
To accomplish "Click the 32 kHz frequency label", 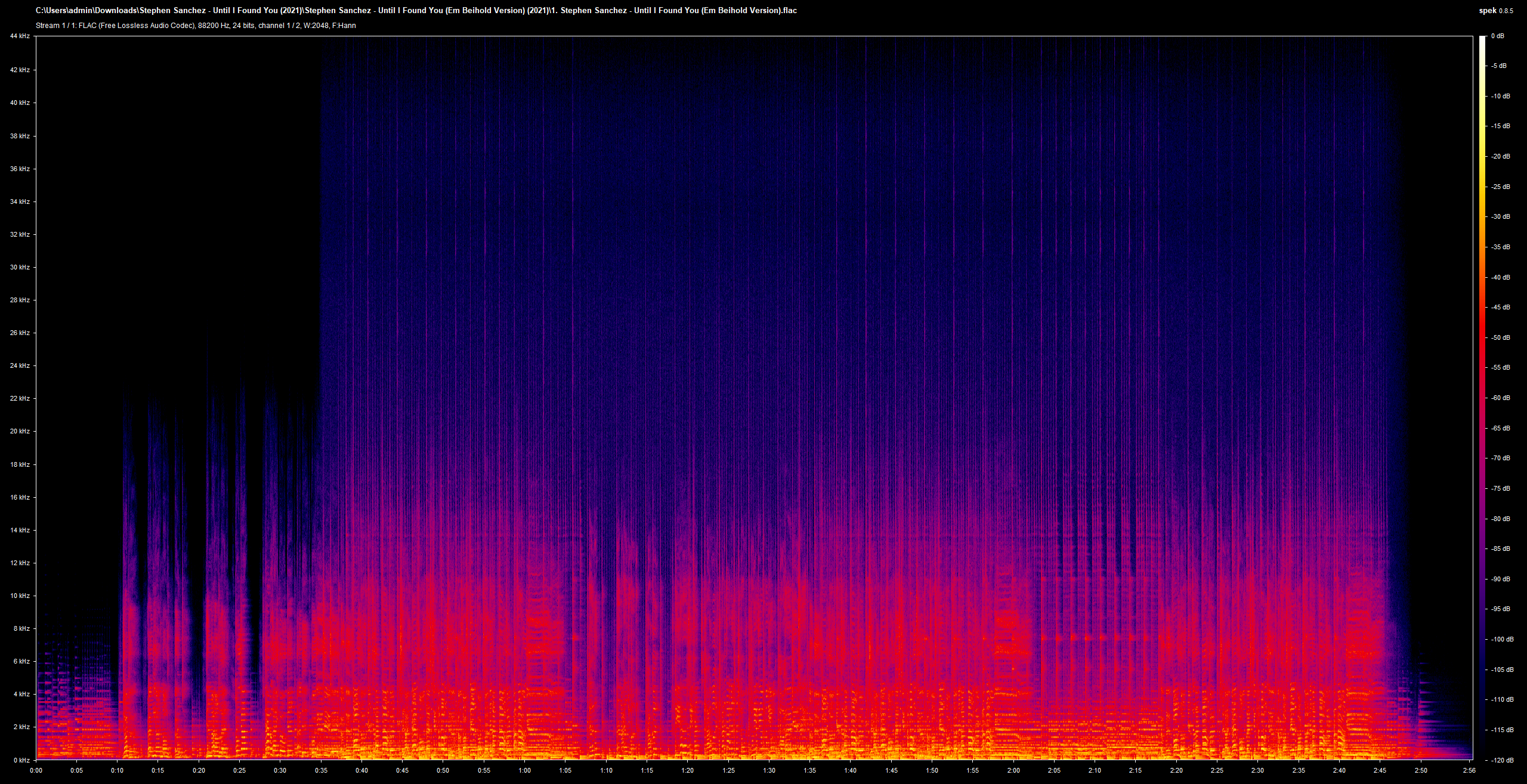I will click(x=20, y=234).
